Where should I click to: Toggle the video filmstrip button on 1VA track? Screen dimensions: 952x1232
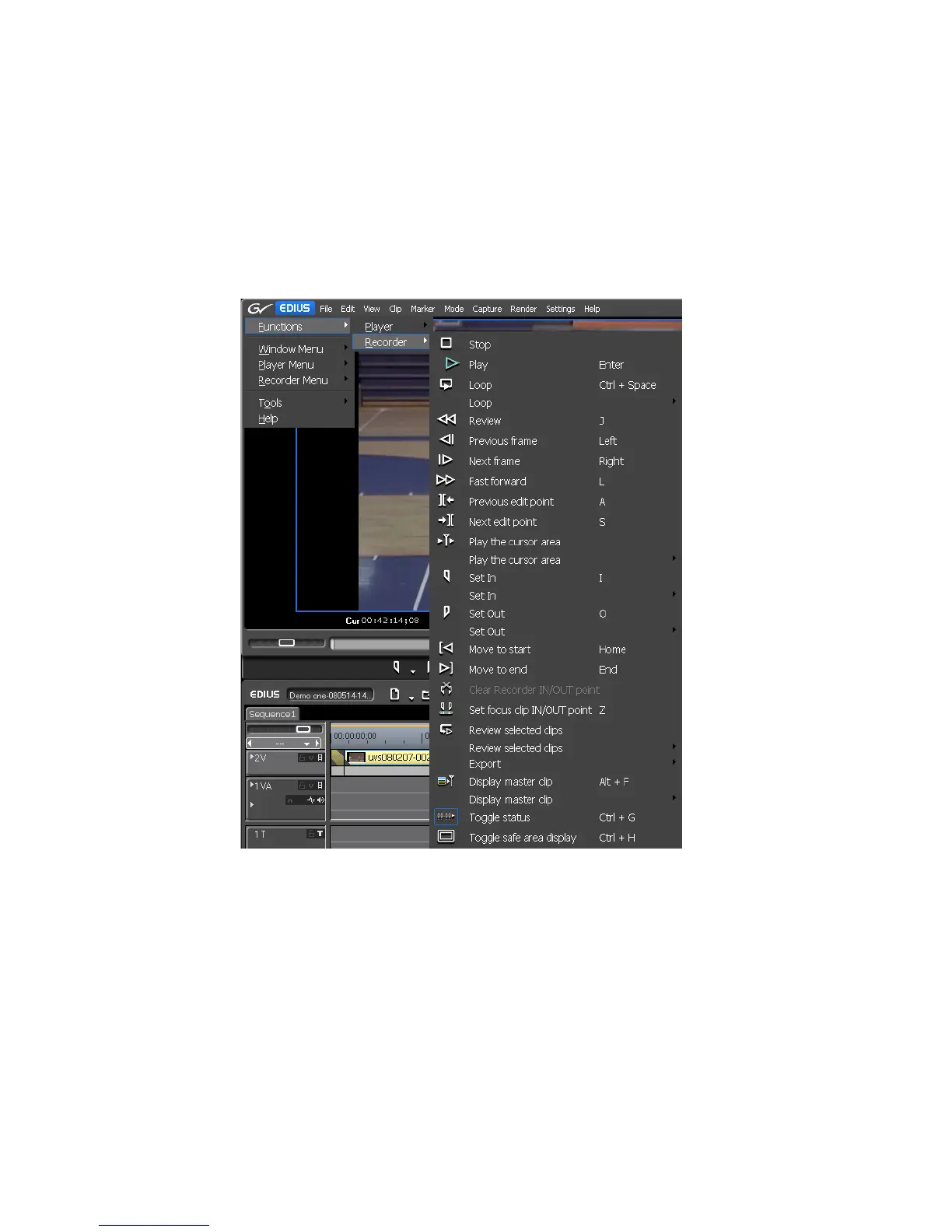[x=320, y=786]
